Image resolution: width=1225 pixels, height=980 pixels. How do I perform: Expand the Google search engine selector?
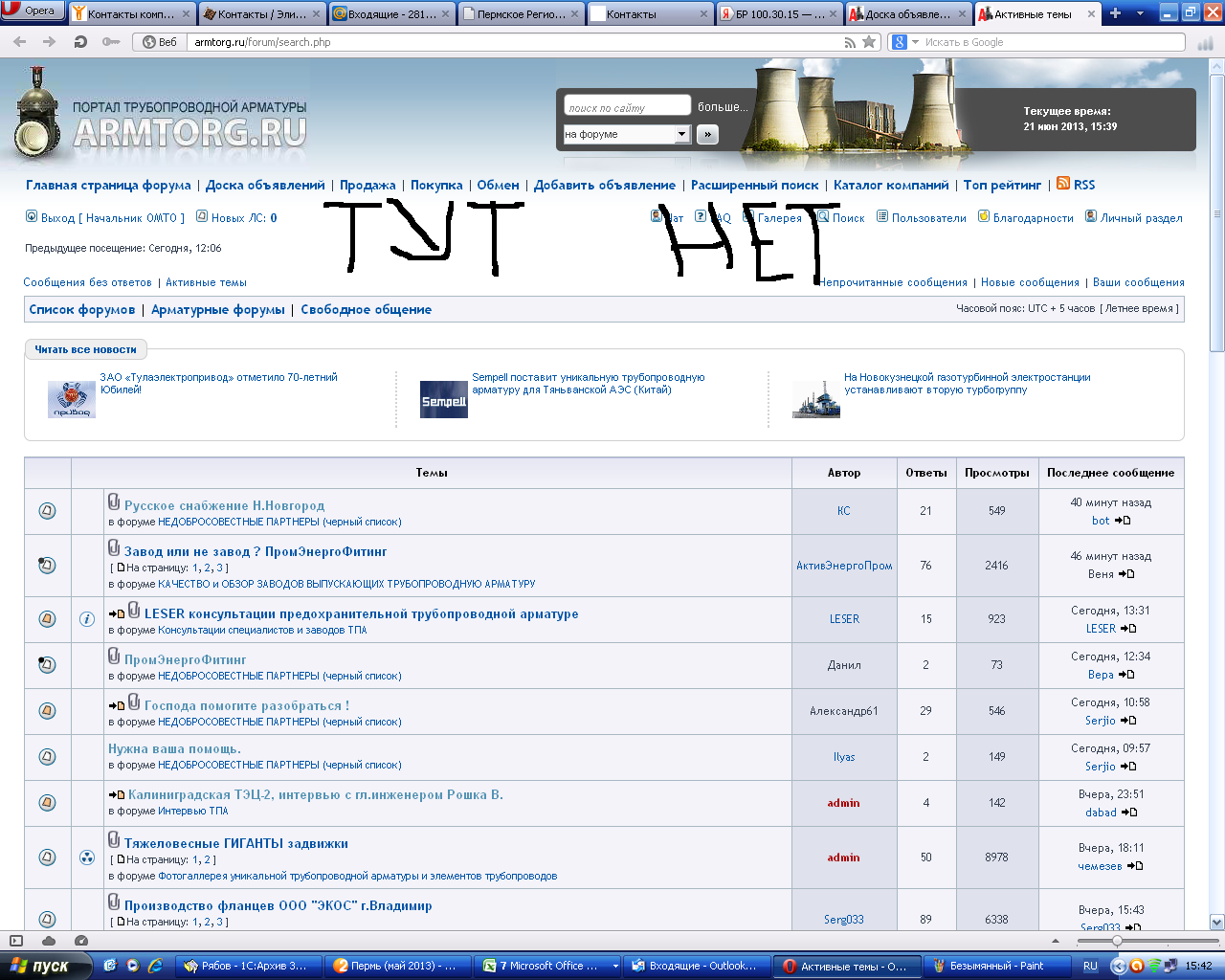(915, 42)
